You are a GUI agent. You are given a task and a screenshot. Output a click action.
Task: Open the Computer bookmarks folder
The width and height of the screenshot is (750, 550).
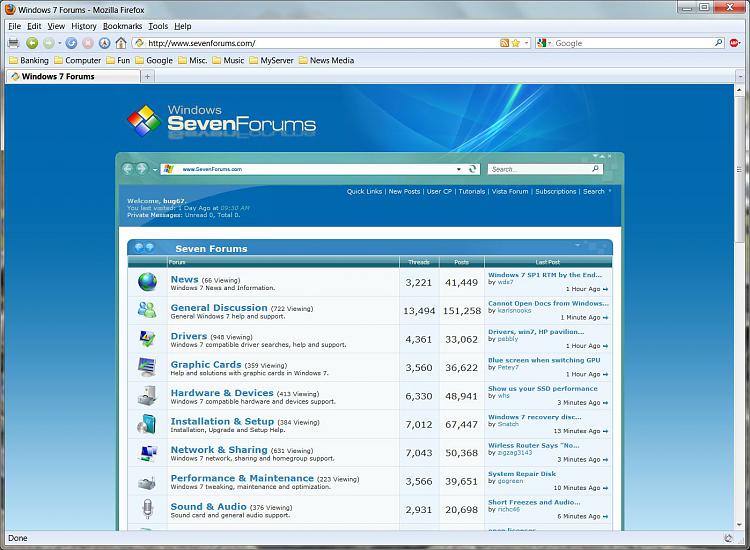[x=77, y=60]
